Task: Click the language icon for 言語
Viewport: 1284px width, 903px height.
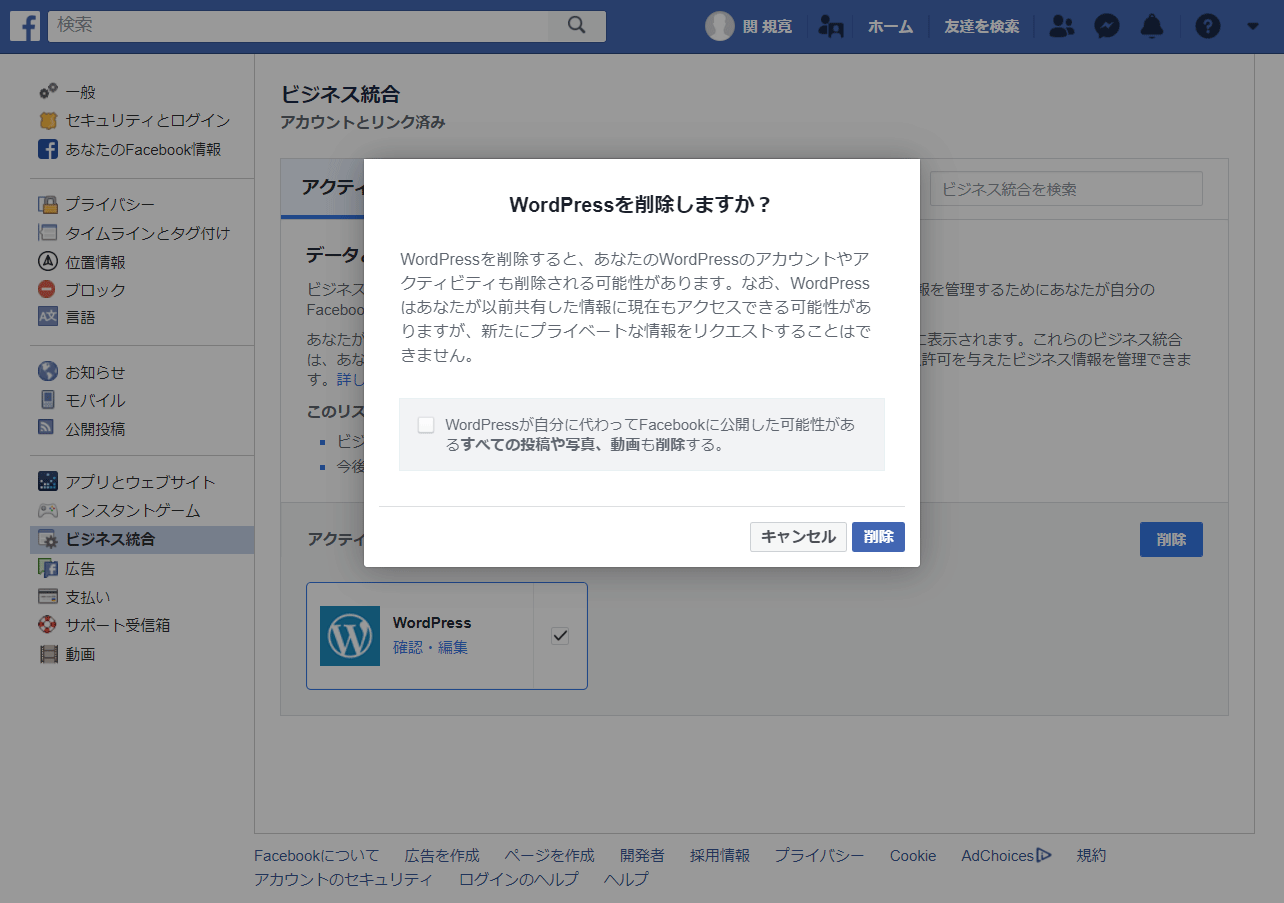Action: pos(48,317)
